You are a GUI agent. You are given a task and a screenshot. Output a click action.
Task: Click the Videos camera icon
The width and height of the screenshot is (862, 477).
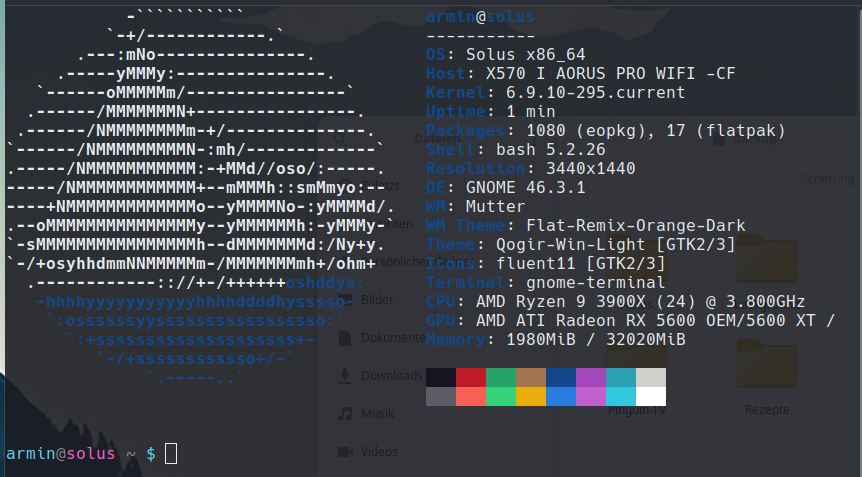[344, 451]
